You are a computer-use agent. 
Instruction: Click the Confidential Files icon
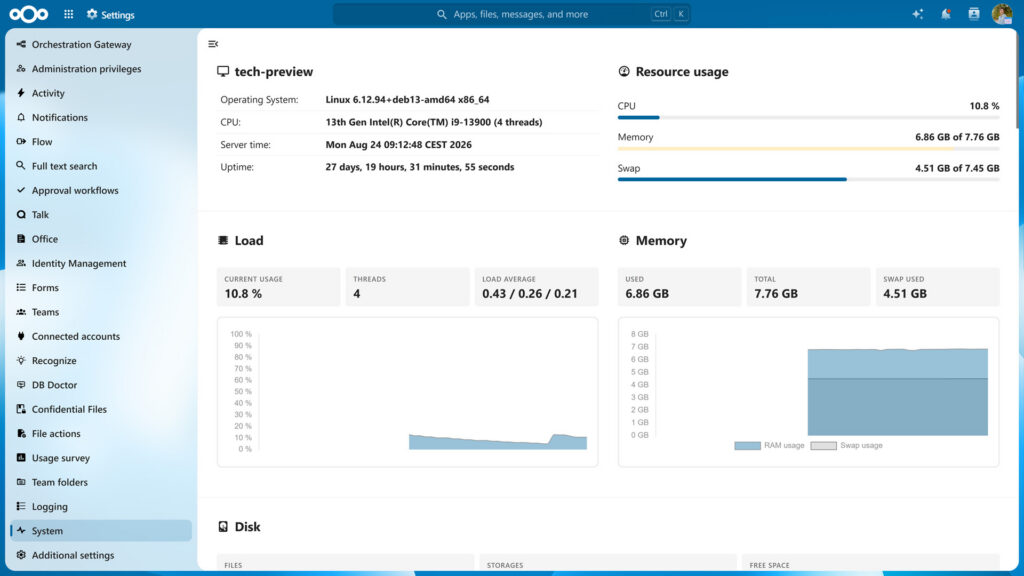click(x=21, y=409)
